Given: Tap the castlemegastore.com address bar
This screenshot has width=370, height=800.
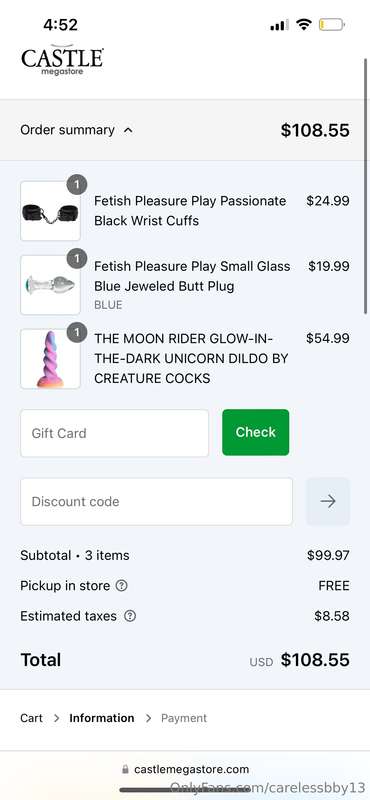Looking at the screenshot, I should tap(185, 769).
